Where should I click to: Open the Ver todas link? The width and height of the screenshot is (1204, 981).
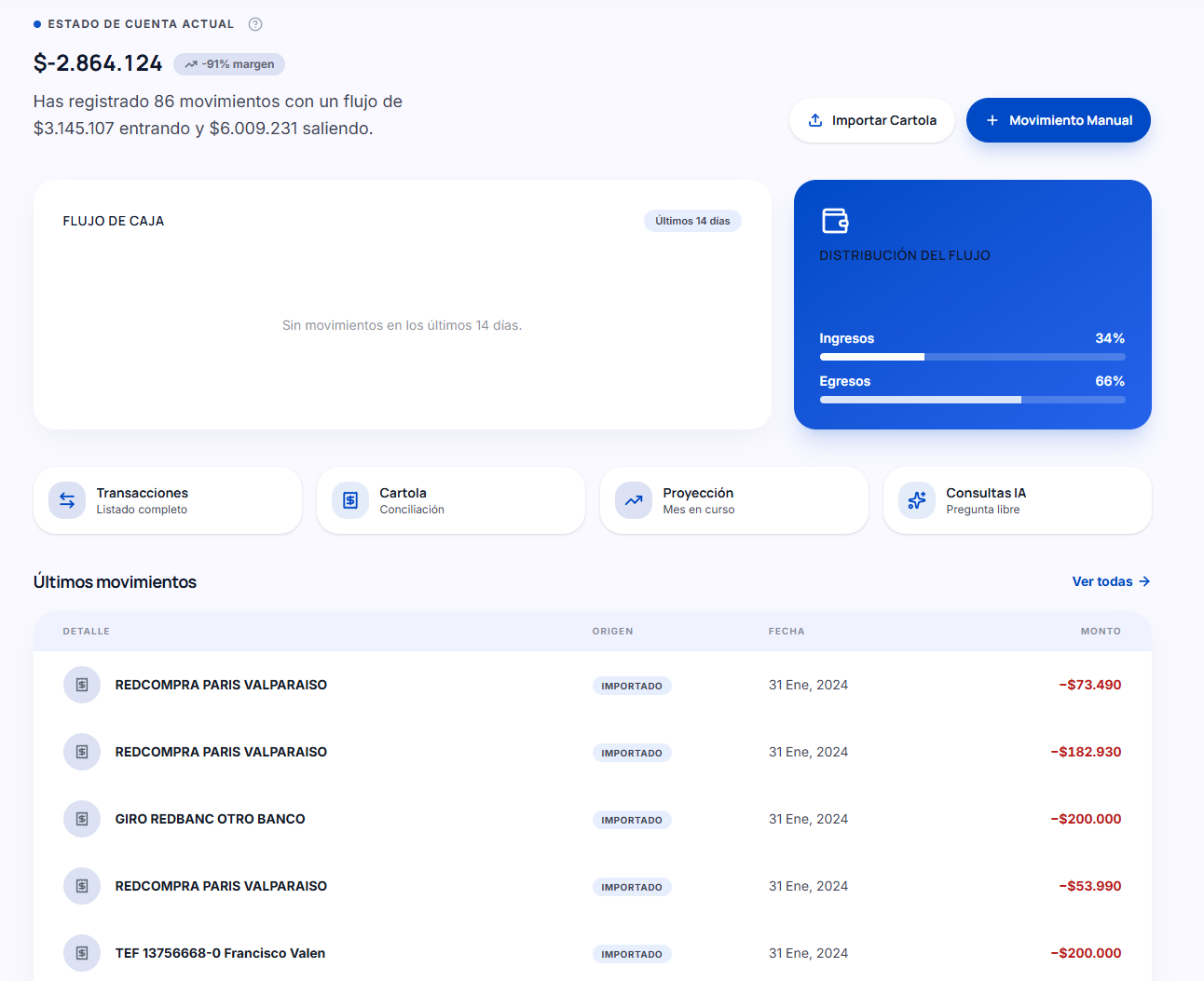click(x=1112, y=581)
